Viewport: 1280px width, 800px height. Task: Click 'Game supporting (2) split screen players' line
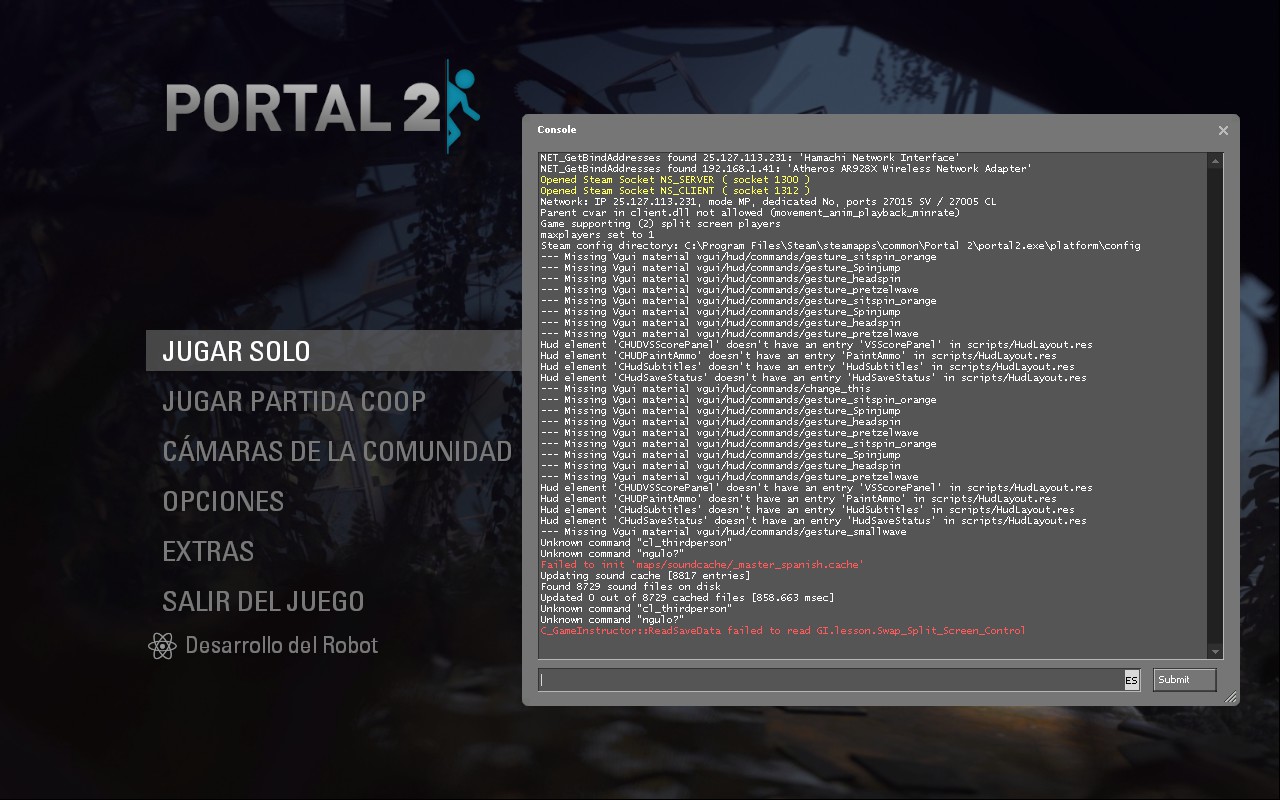(660, 224)
